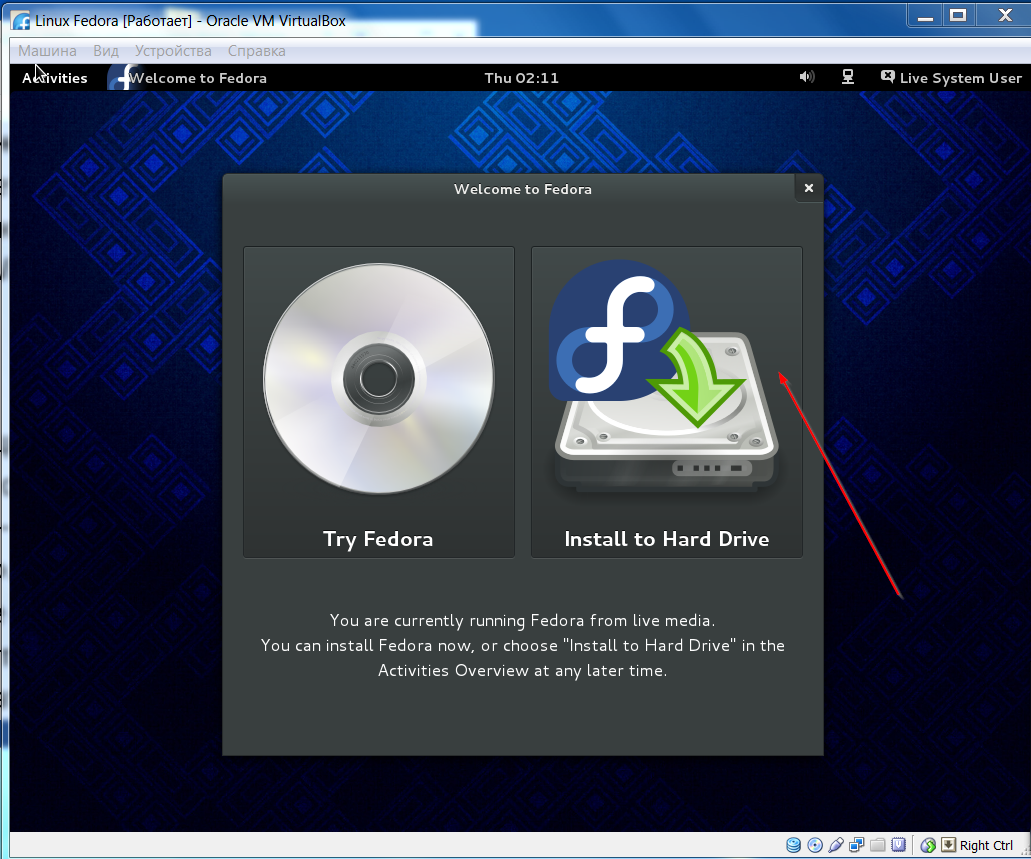Open the Устройства menu
1031x859 pixels.
(x=173, y=51)
